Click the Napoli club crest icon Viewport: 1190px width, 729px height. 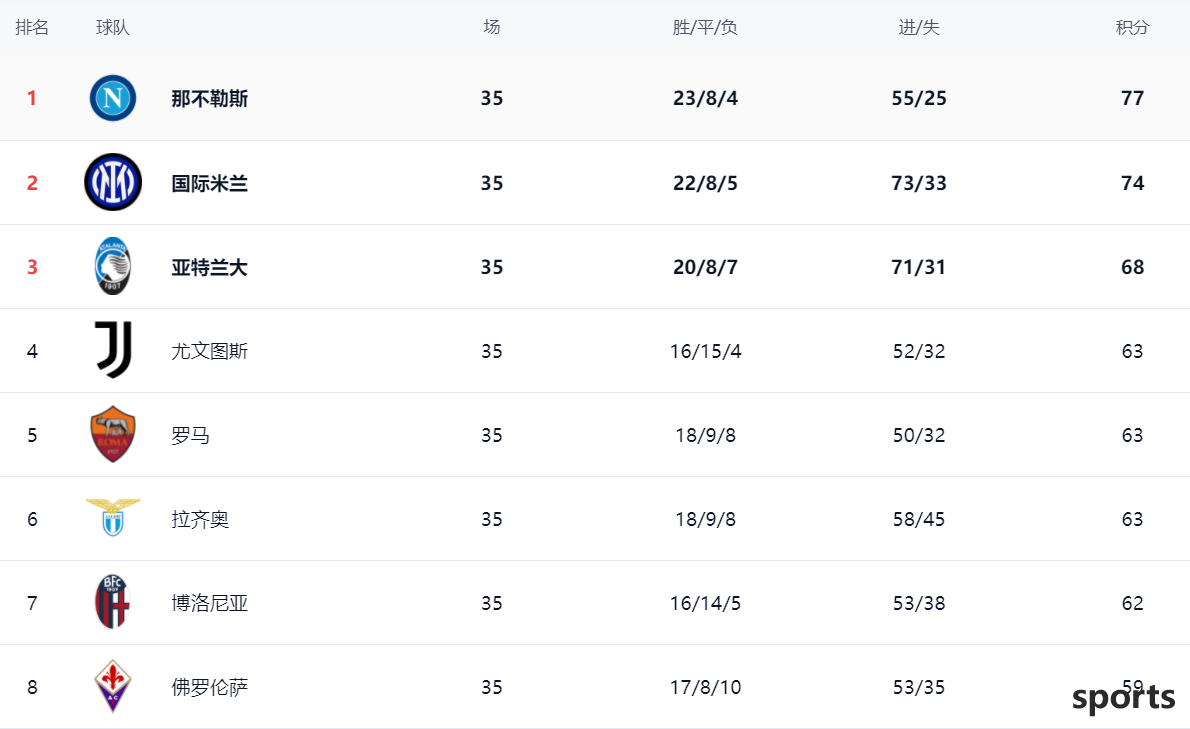(x=113, y=98)
